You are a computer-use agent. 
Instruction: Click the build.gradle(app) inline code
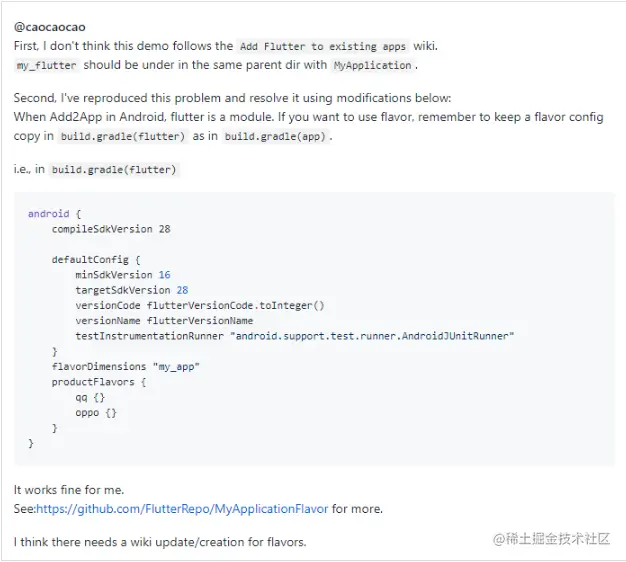(x=275, y=136)
